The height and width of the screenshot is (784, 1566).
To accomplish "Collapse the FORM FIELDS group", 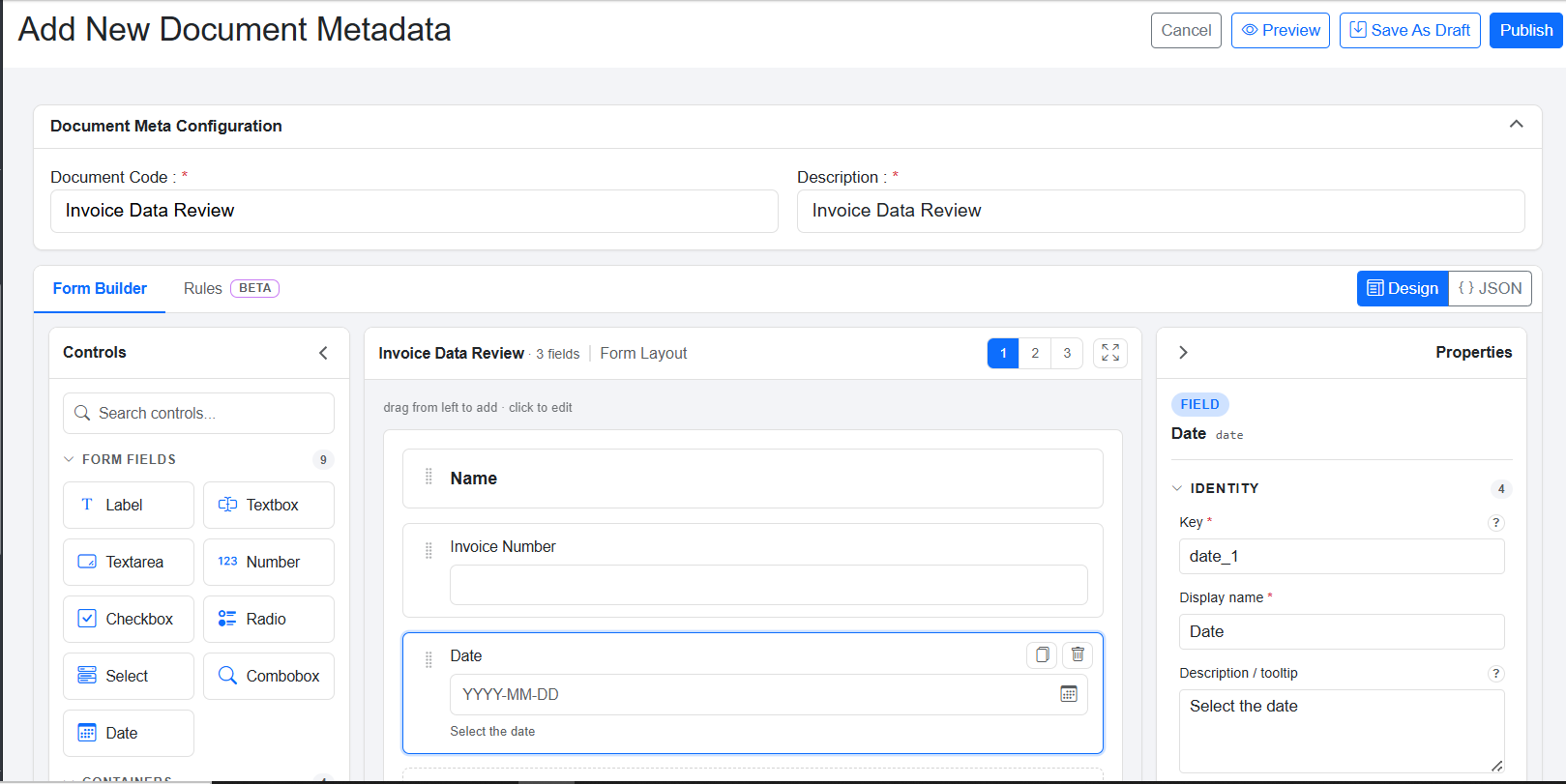I will pos(69,459).
